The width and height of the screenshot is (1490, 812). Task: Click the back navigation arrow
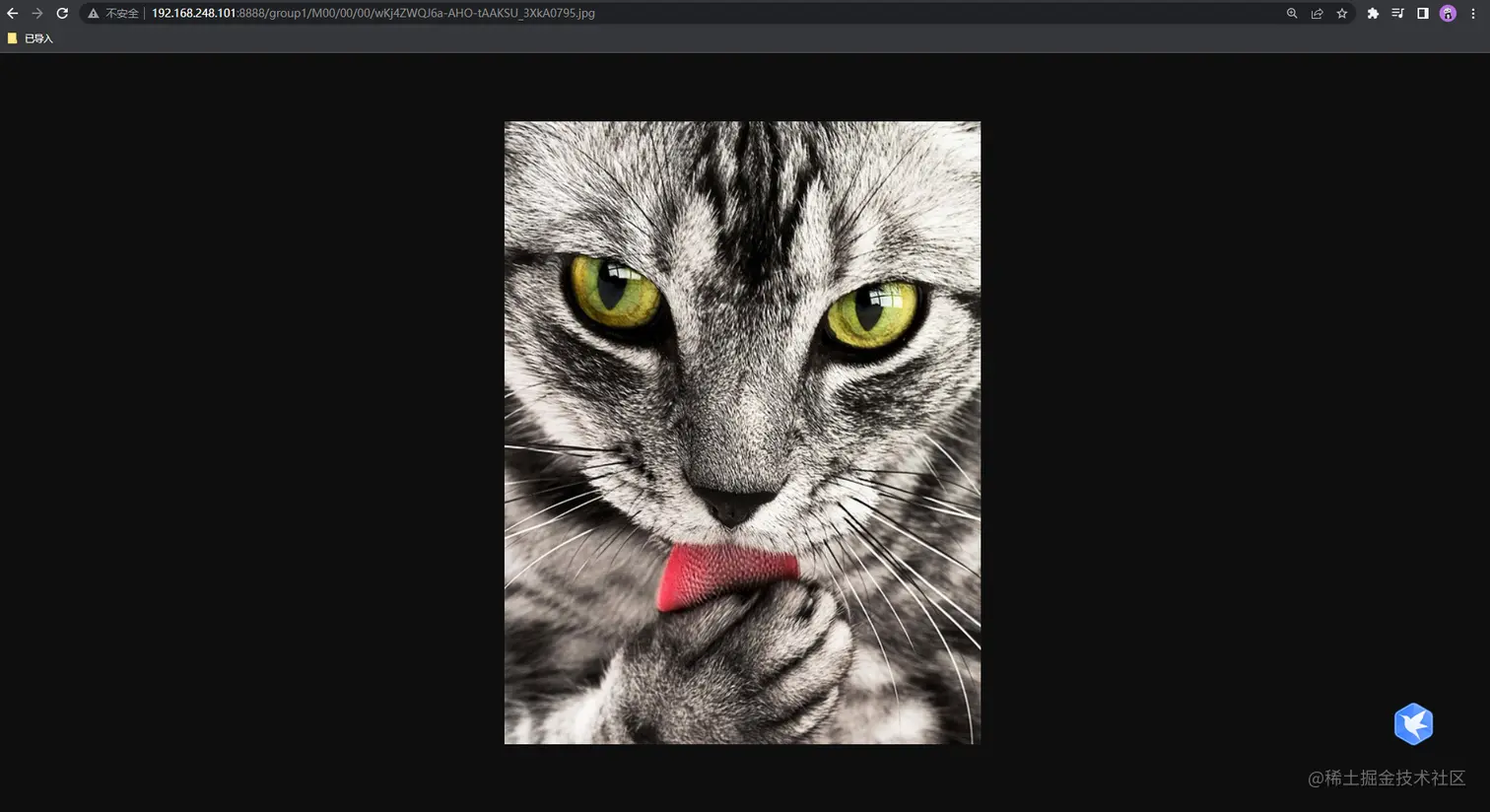(x=12, y=13)
